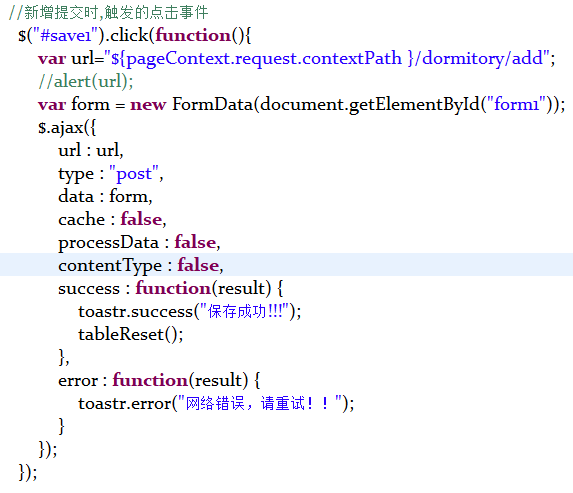Click the highlighted contentType line
Image resolution: width=573 pixels, height=493 pixels.
(x=286, y=265)
